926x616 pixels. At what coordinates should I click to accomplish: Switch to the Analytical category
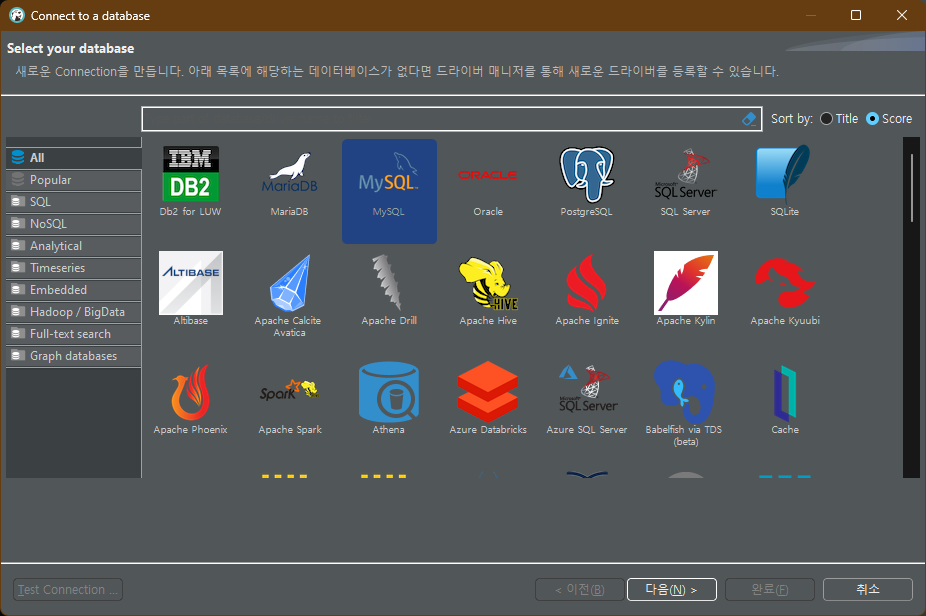(74, 246)
